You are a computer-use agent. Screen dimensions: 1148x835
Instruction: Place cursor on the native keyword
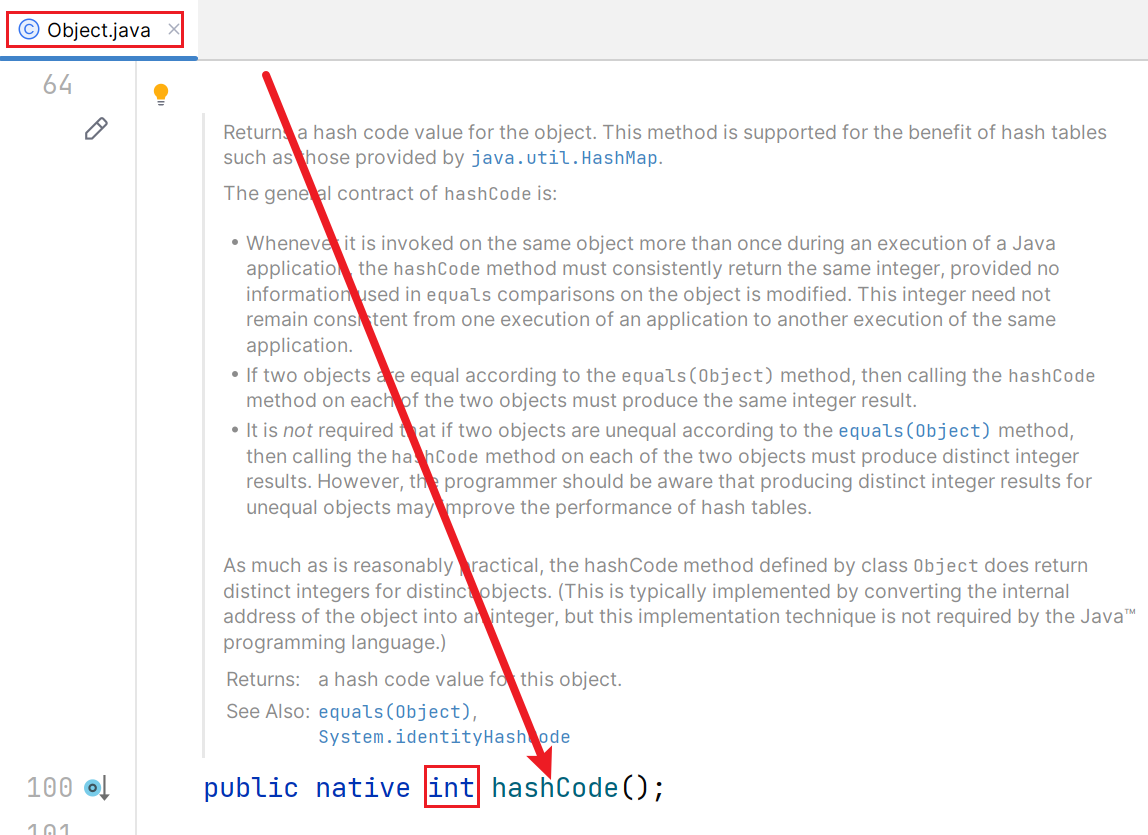click(362, 788)
